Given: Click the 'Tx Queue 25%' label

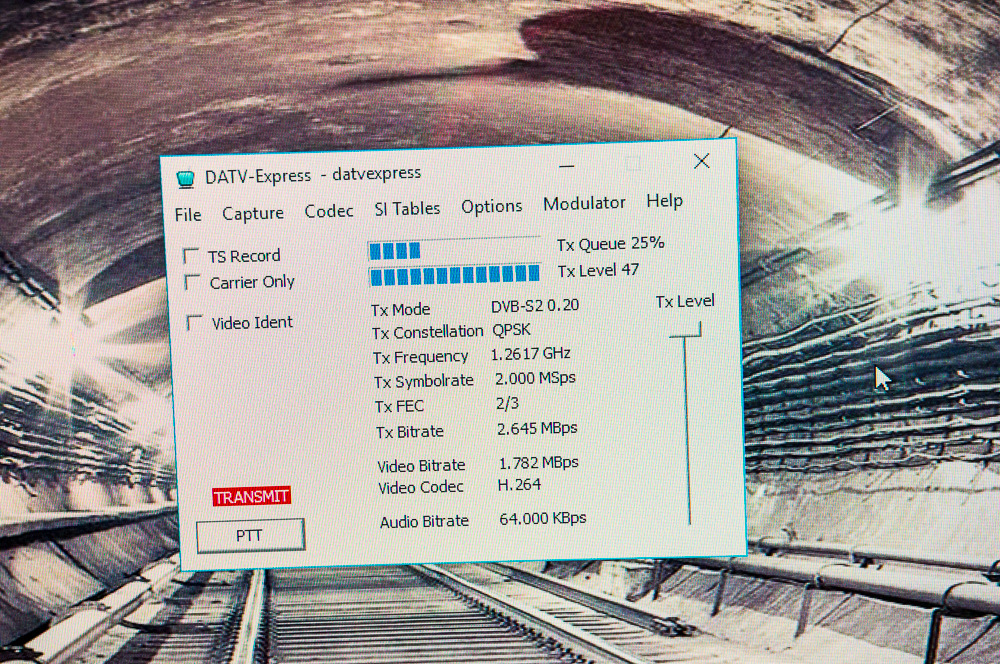Looking at the screenshot, I should pos(610,244).
